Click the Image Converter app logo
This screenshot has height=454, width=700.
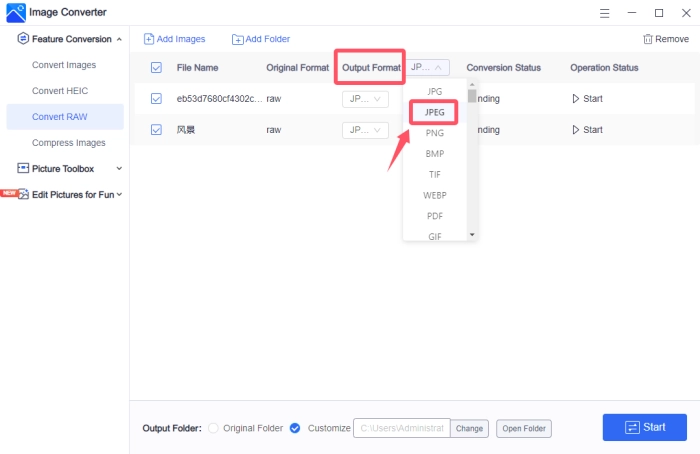[15, 13]
